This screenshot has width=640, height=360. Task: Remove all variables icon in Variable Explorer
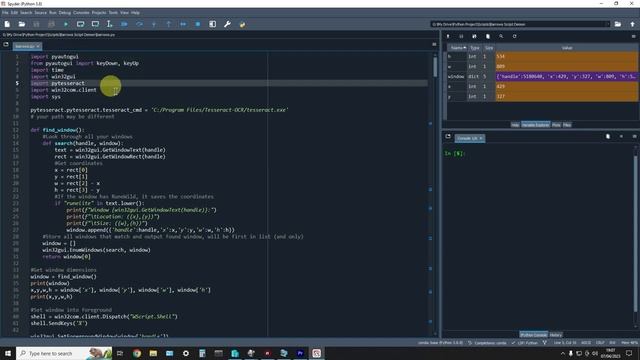[488, 36]
